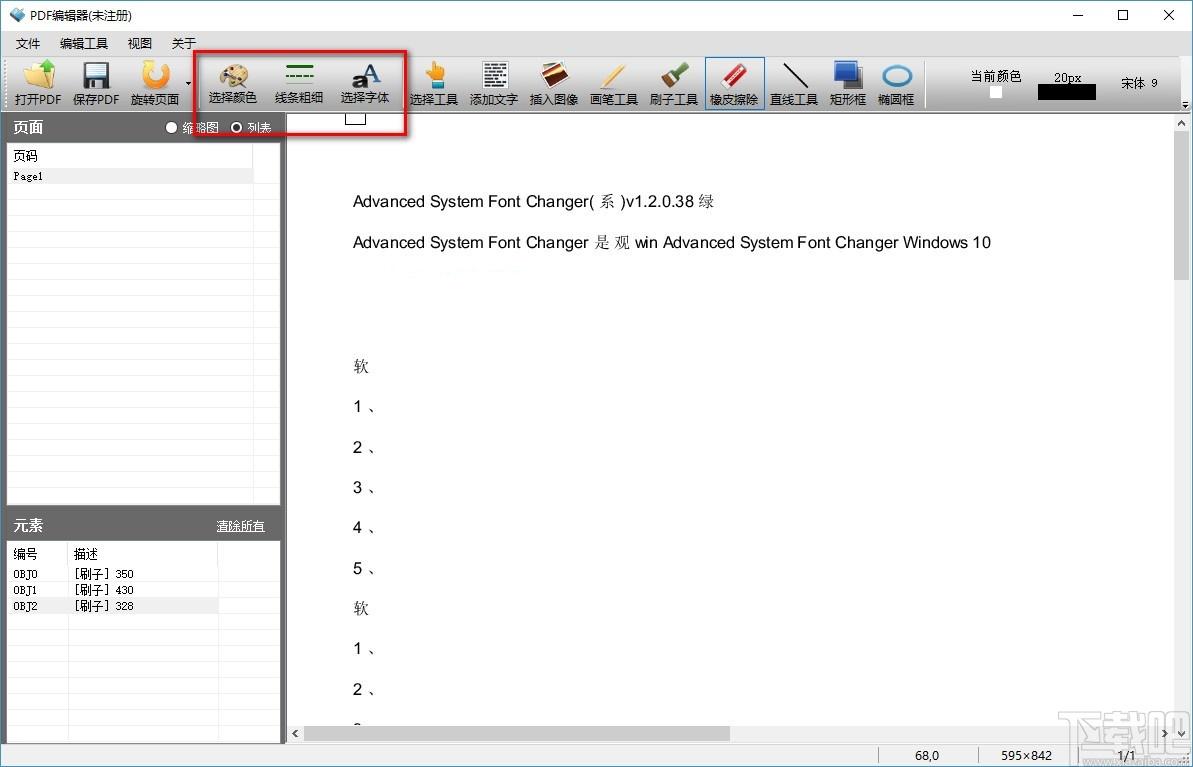1193x767 pixels.
Task: Click the vertical scrollbar down arrow
Action: pyautogui.click(x=1182, y=734)
